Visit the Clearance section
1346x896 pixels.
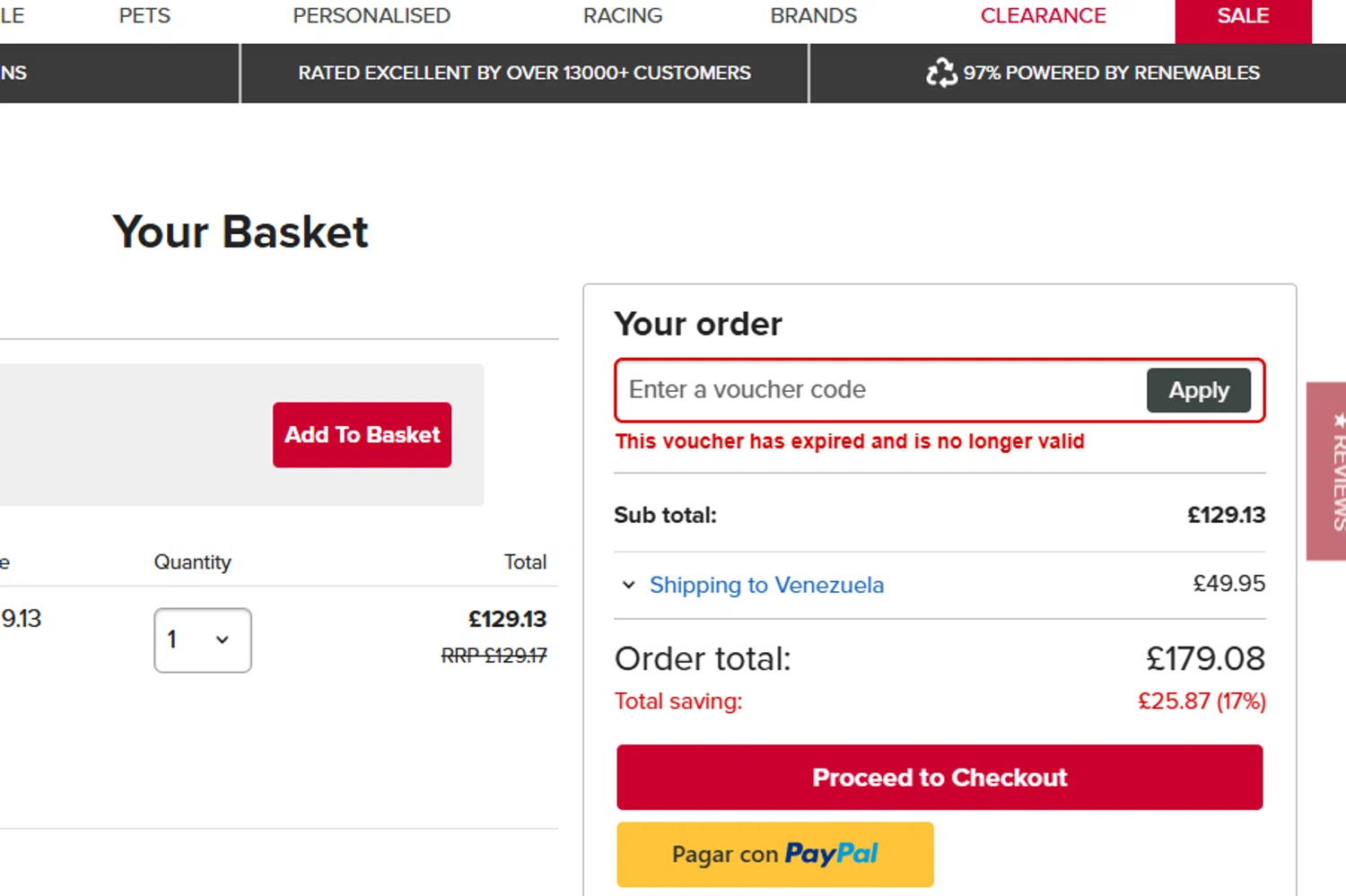1043,16
